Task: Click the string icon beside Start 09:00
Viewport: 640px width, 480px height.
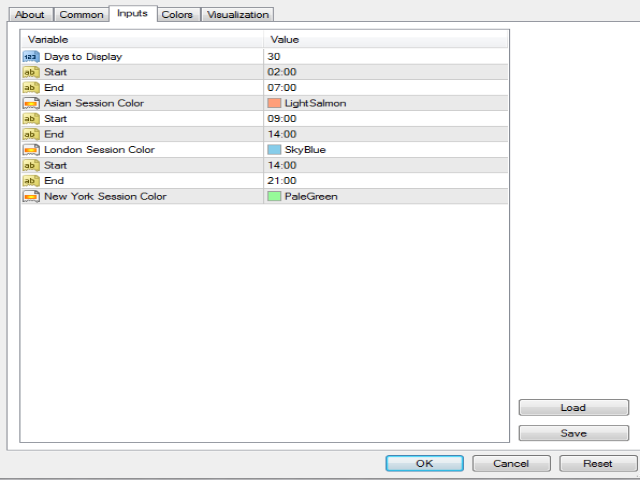Action: (x=31, y=119)
